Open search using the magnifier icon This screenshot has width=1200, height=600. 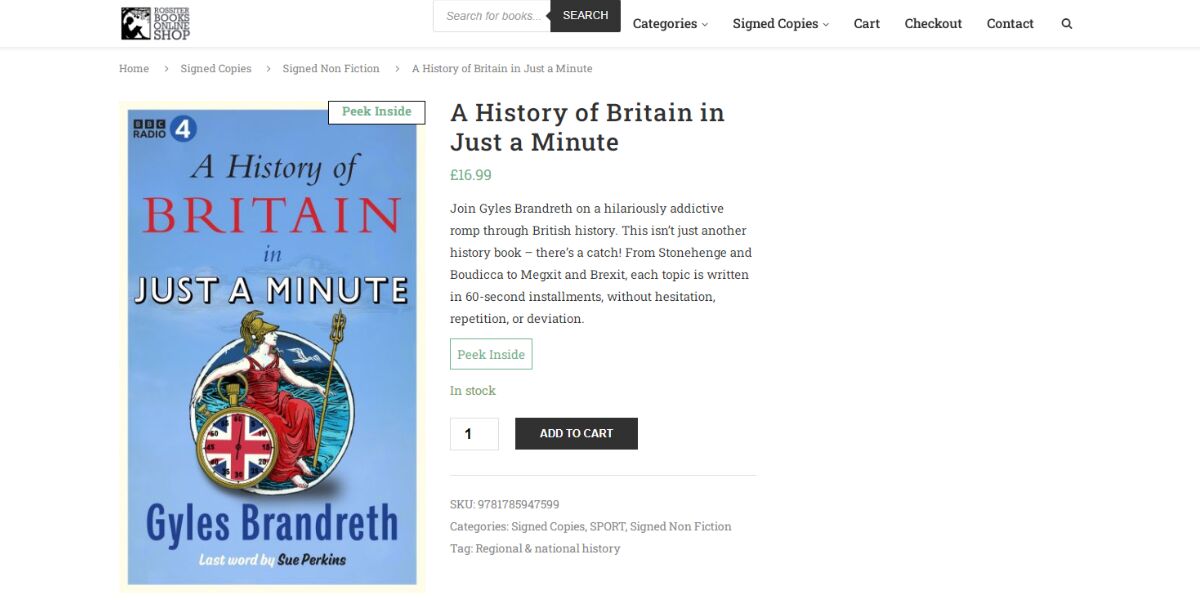[1066, 23]
